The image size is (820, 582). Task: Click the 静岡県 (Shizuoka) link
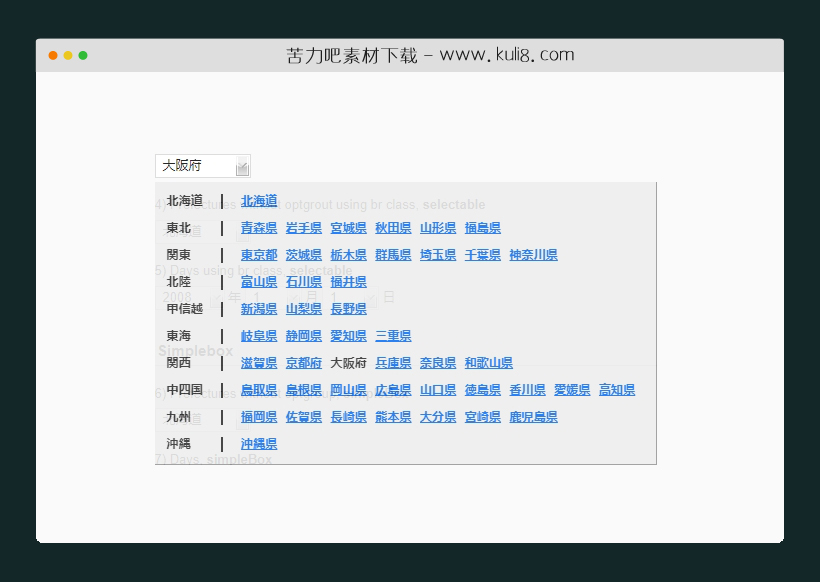pyautogui.click(x=303, y=335)
